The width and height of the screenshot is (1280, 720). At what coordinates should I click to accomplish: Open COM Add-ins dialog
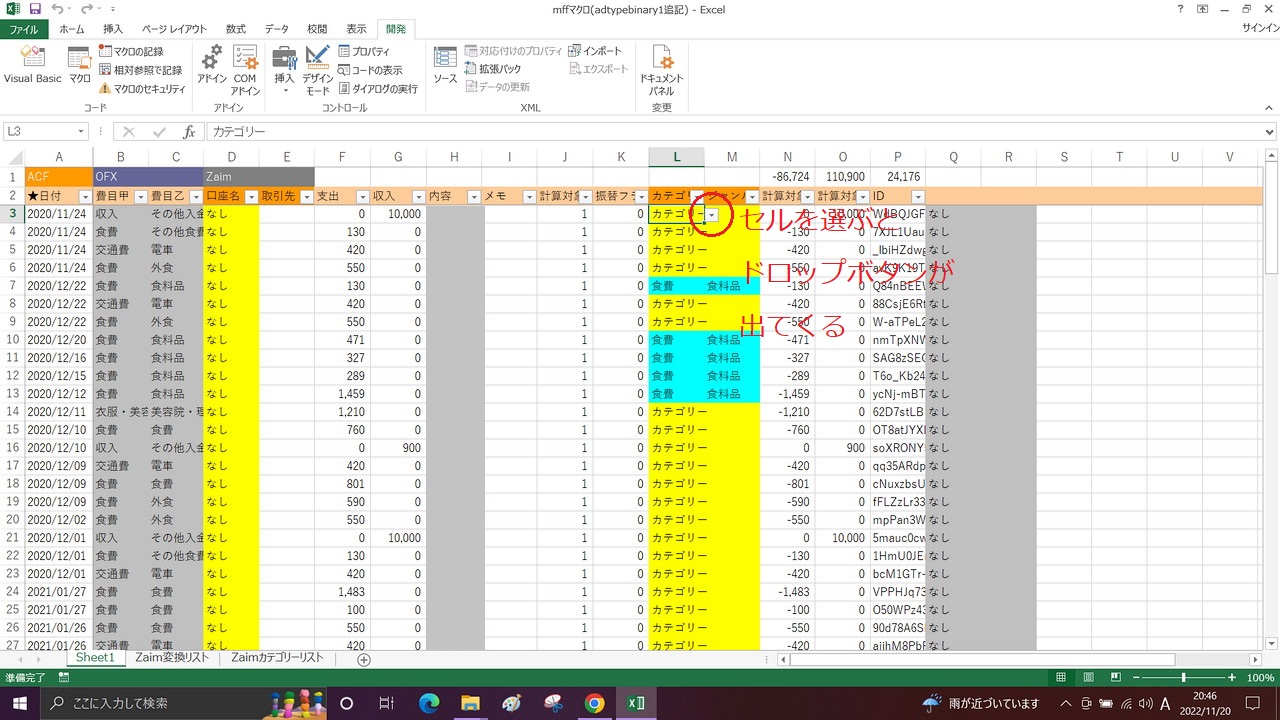coord(245,70)
